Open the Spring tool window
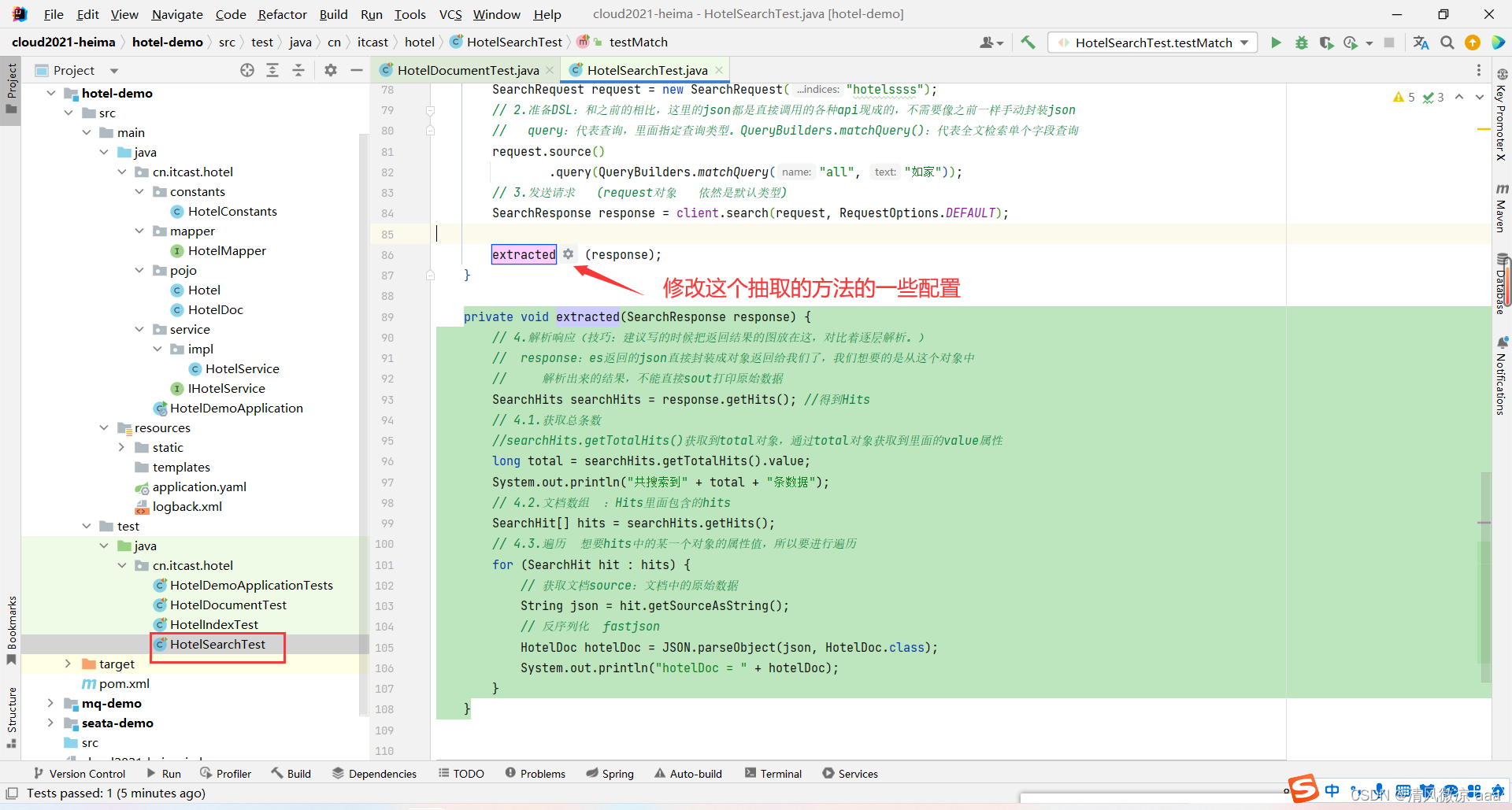 click(610, 774)
